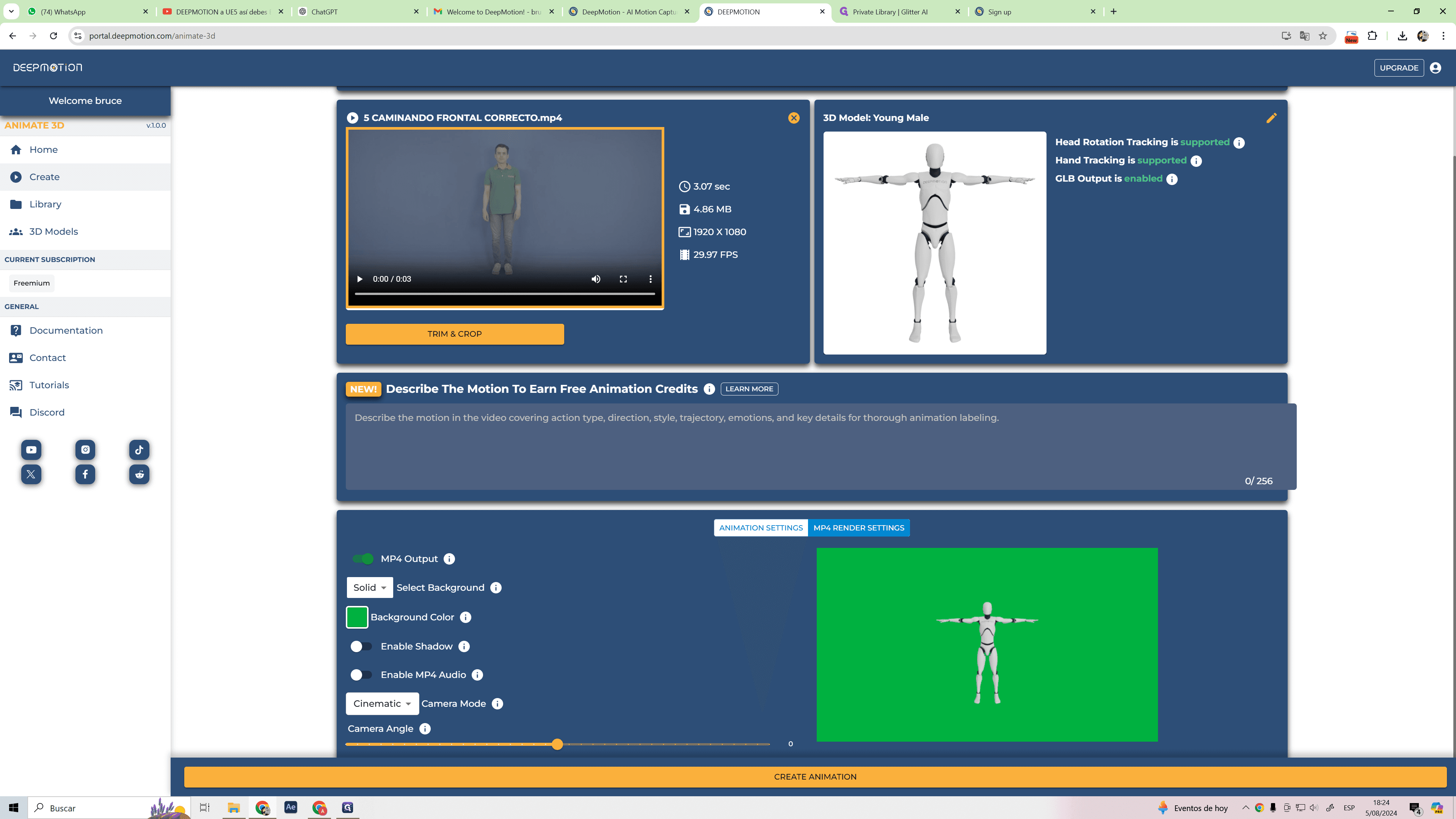Click the Trim & Crop button

pos(455,334)
